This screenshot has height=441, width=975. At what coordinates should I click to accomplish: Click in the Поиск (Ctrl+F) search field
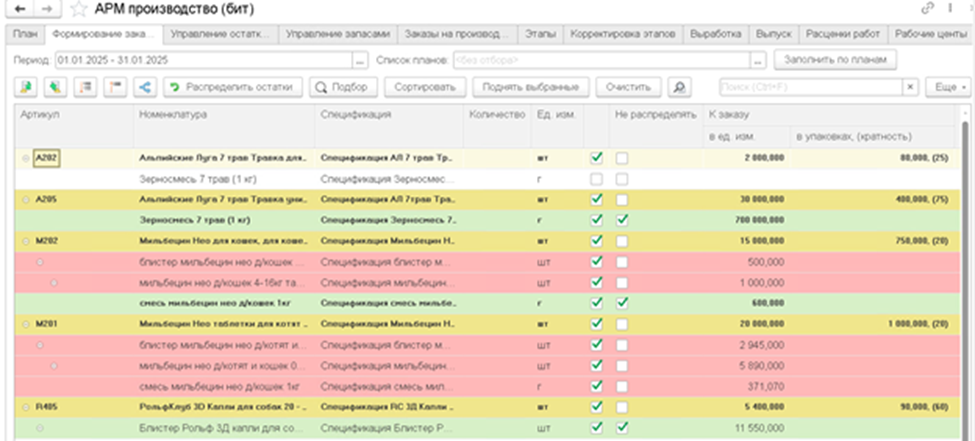click(x=811, y=87)
